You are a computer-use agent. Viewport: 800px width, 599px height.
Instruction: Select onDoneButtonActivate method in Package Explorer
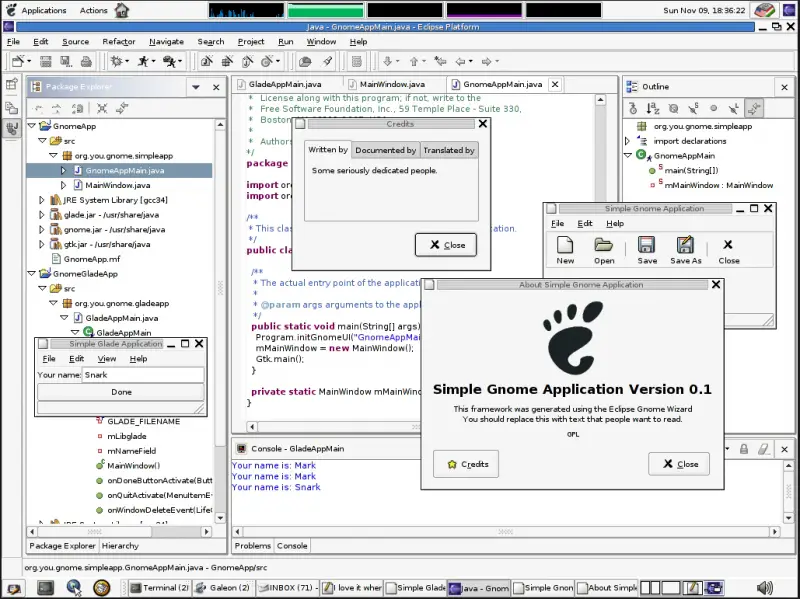[x=159, y=481]
